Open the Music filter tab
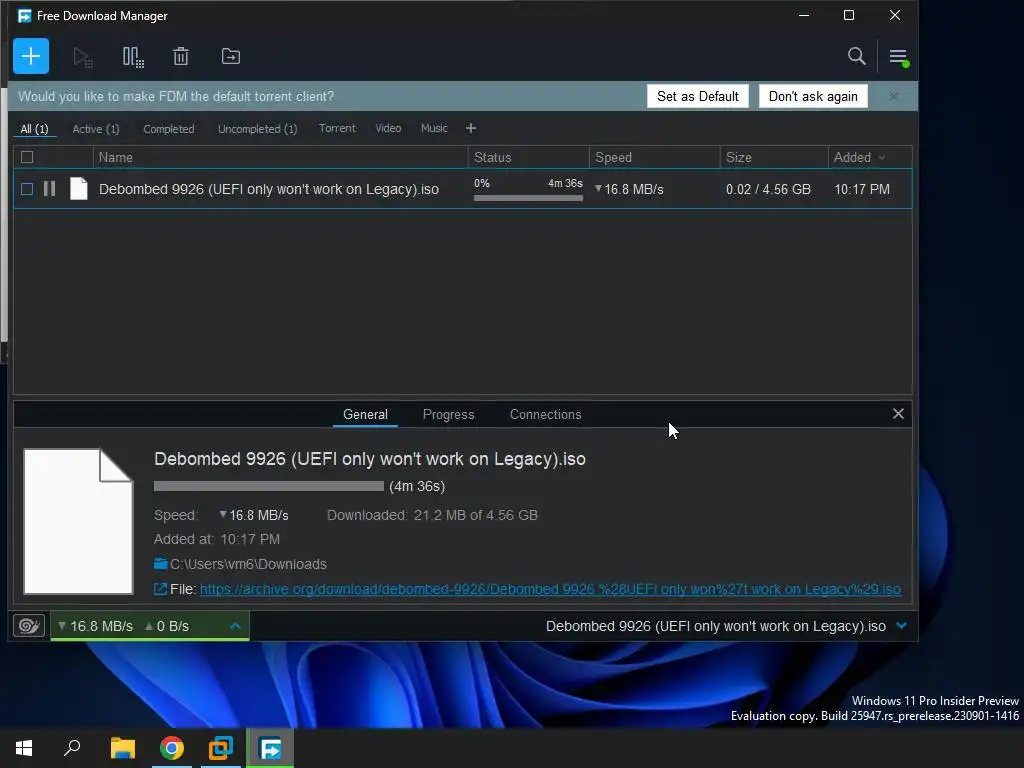 (434, 128)
